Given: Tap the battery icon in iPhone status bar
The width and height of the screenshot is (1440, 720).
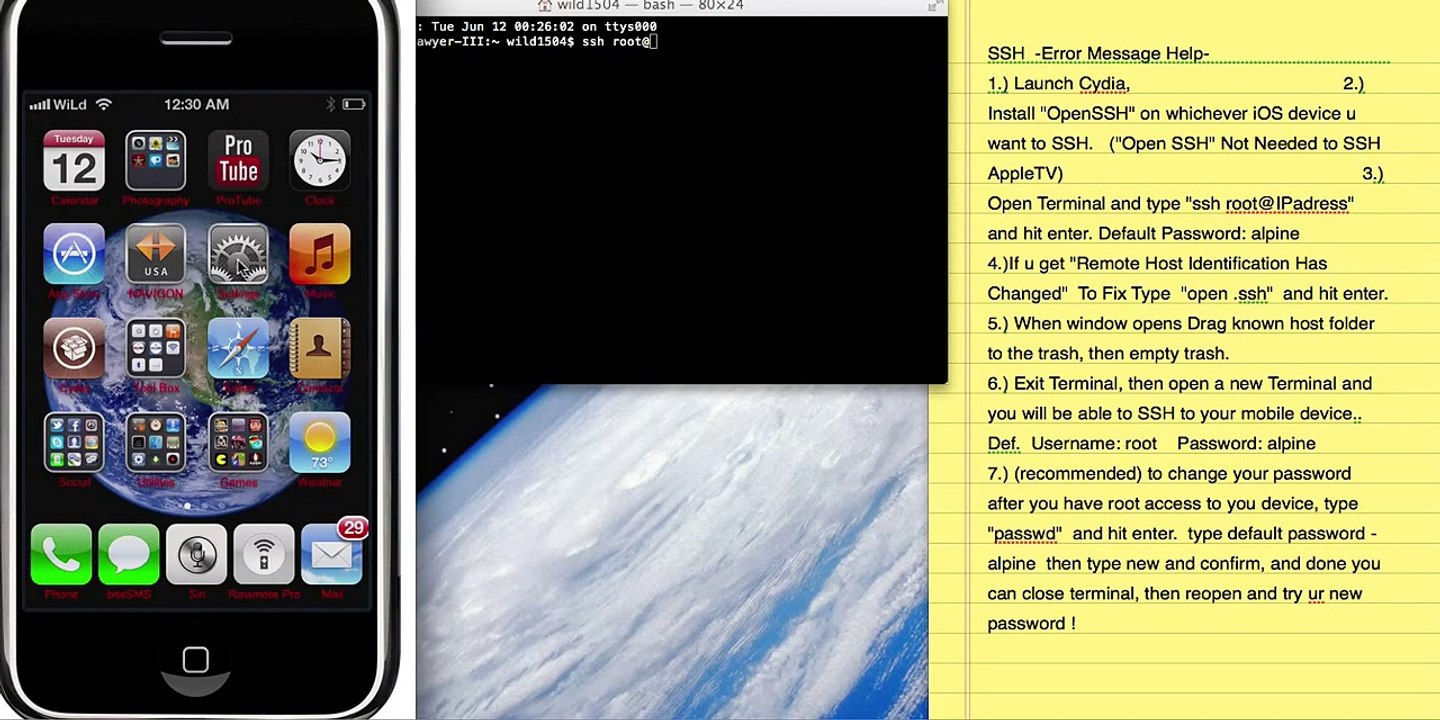Looking at the screenshot, I should click(x=354, y=104).
